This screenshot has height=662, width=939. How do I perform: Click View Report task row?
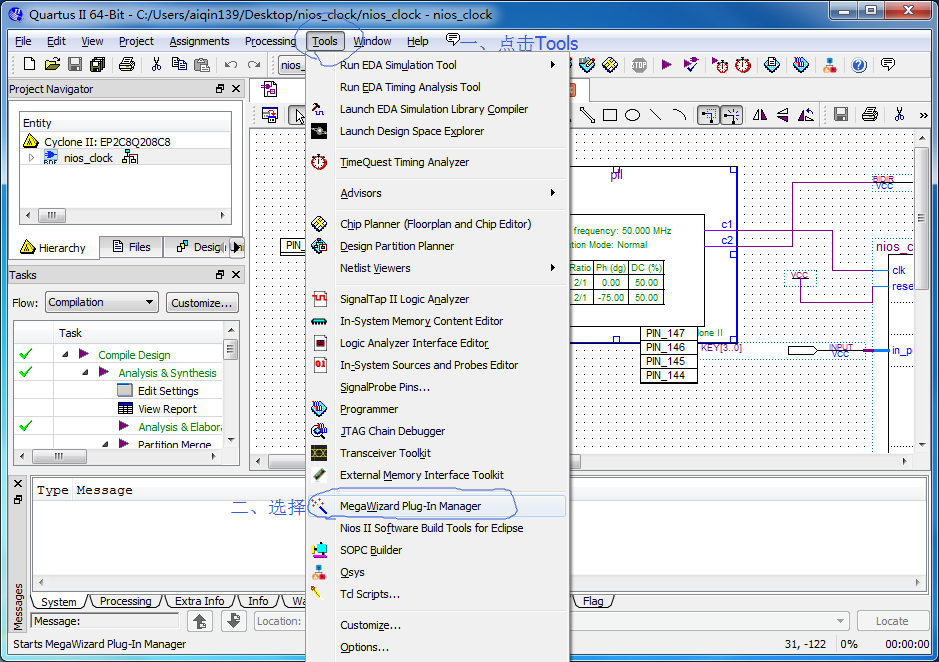(118, 409)
